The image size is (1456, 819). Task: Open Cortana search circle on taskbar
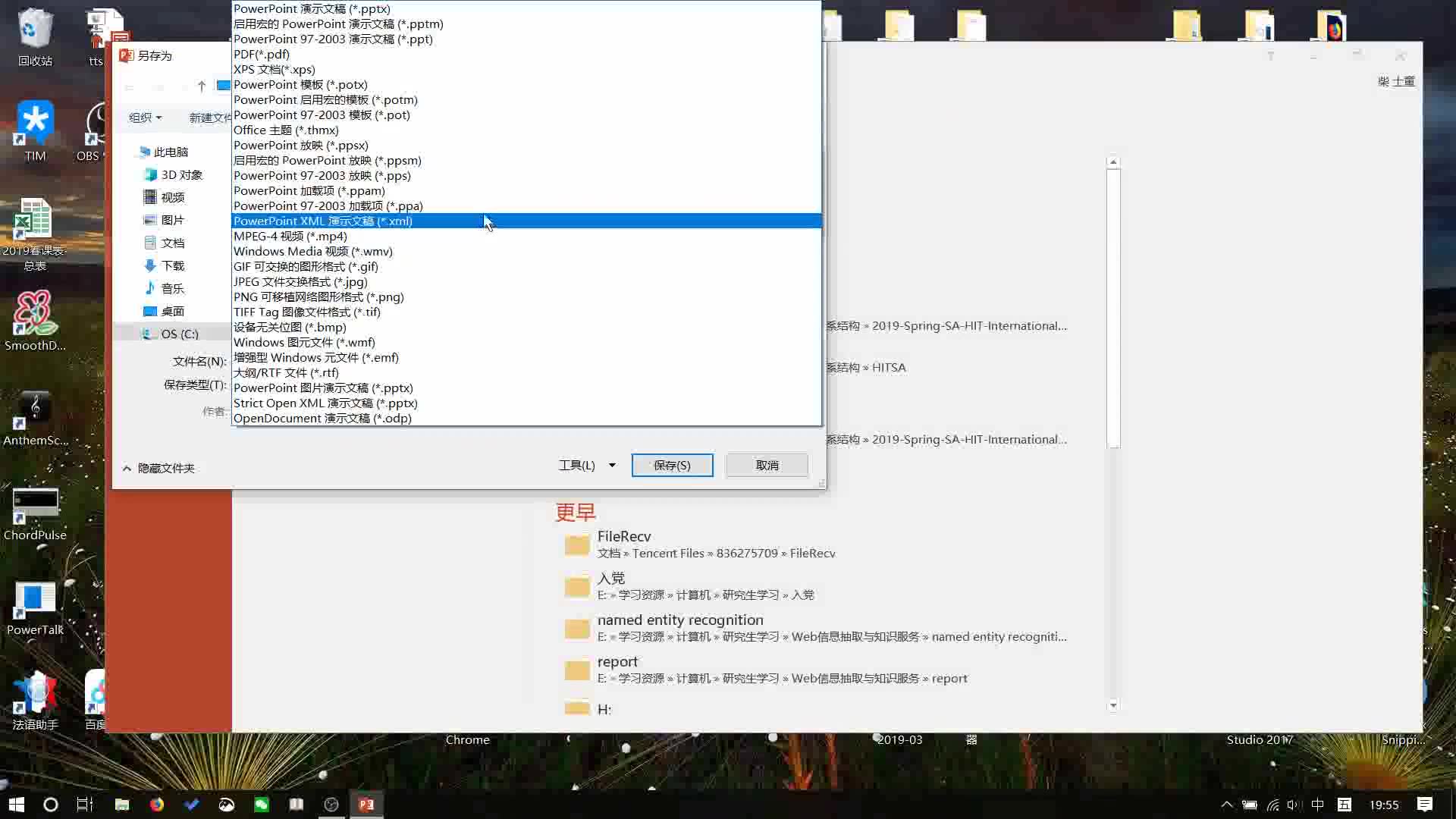point(50,805)
